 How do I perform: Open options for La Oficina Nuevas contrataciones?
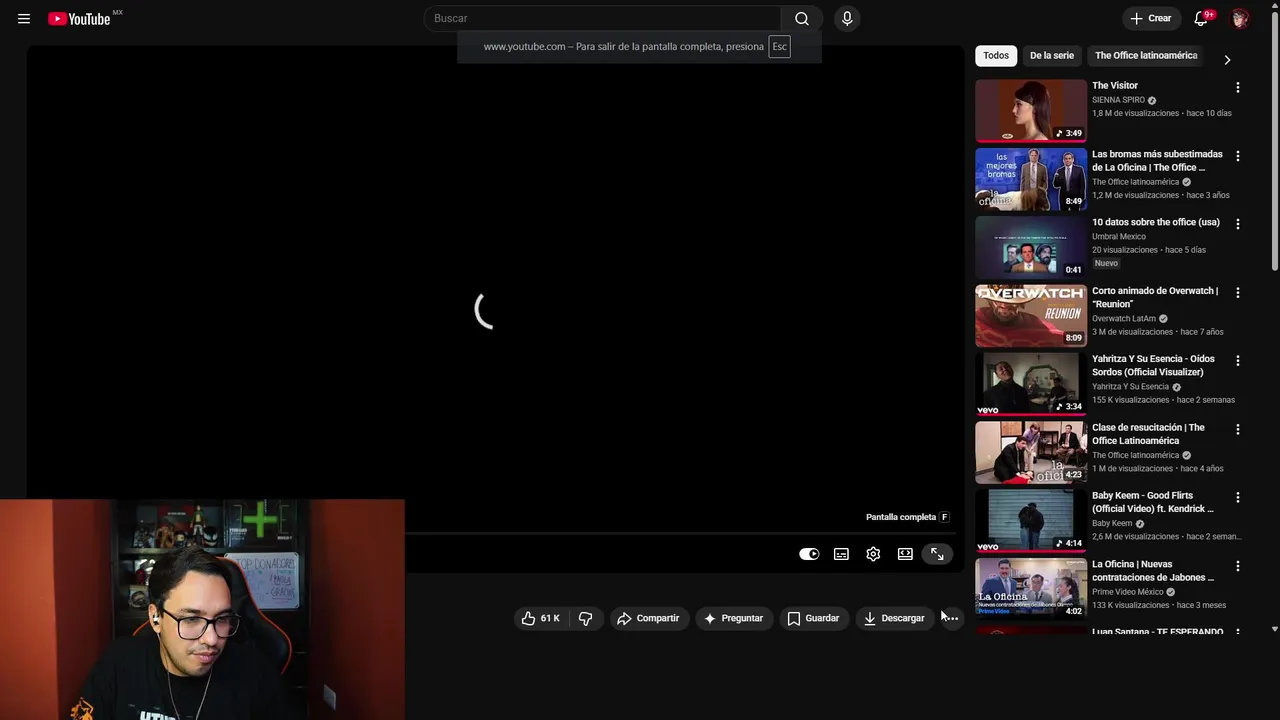point(1238,566)
